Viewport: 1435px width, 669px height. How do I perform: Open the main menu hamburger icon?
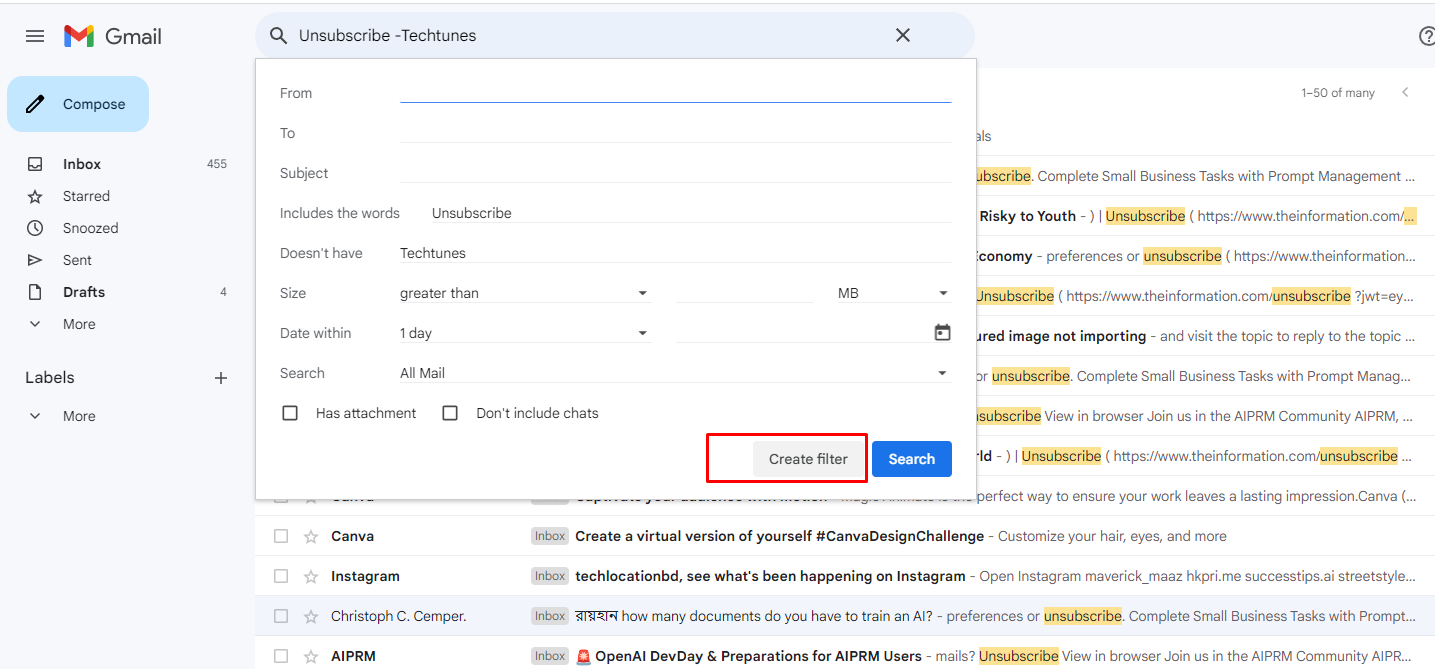click(35, 36)
